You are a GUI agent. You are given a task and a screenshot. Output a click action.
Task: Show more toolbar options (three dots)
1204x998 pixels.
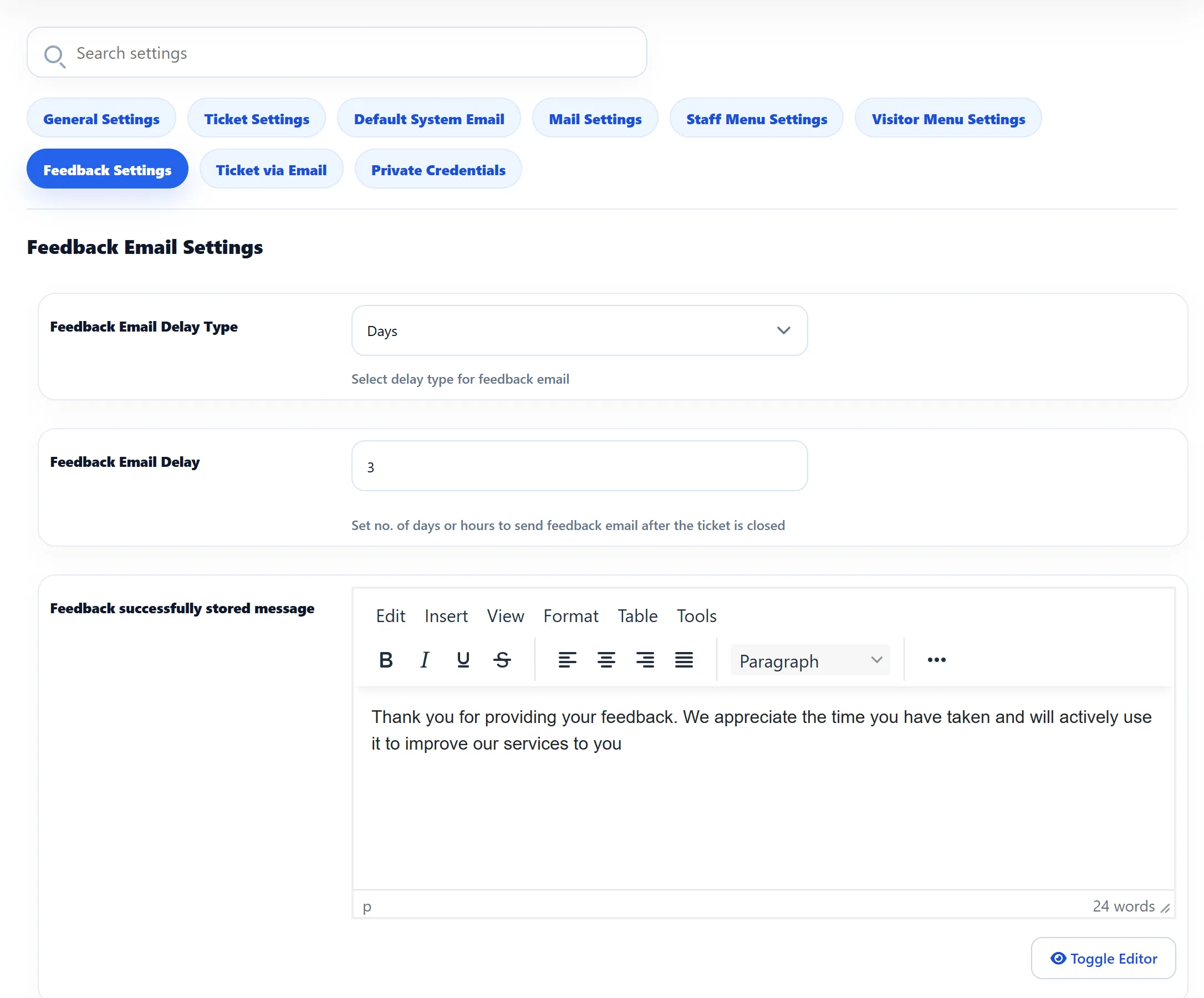[936, 660]
